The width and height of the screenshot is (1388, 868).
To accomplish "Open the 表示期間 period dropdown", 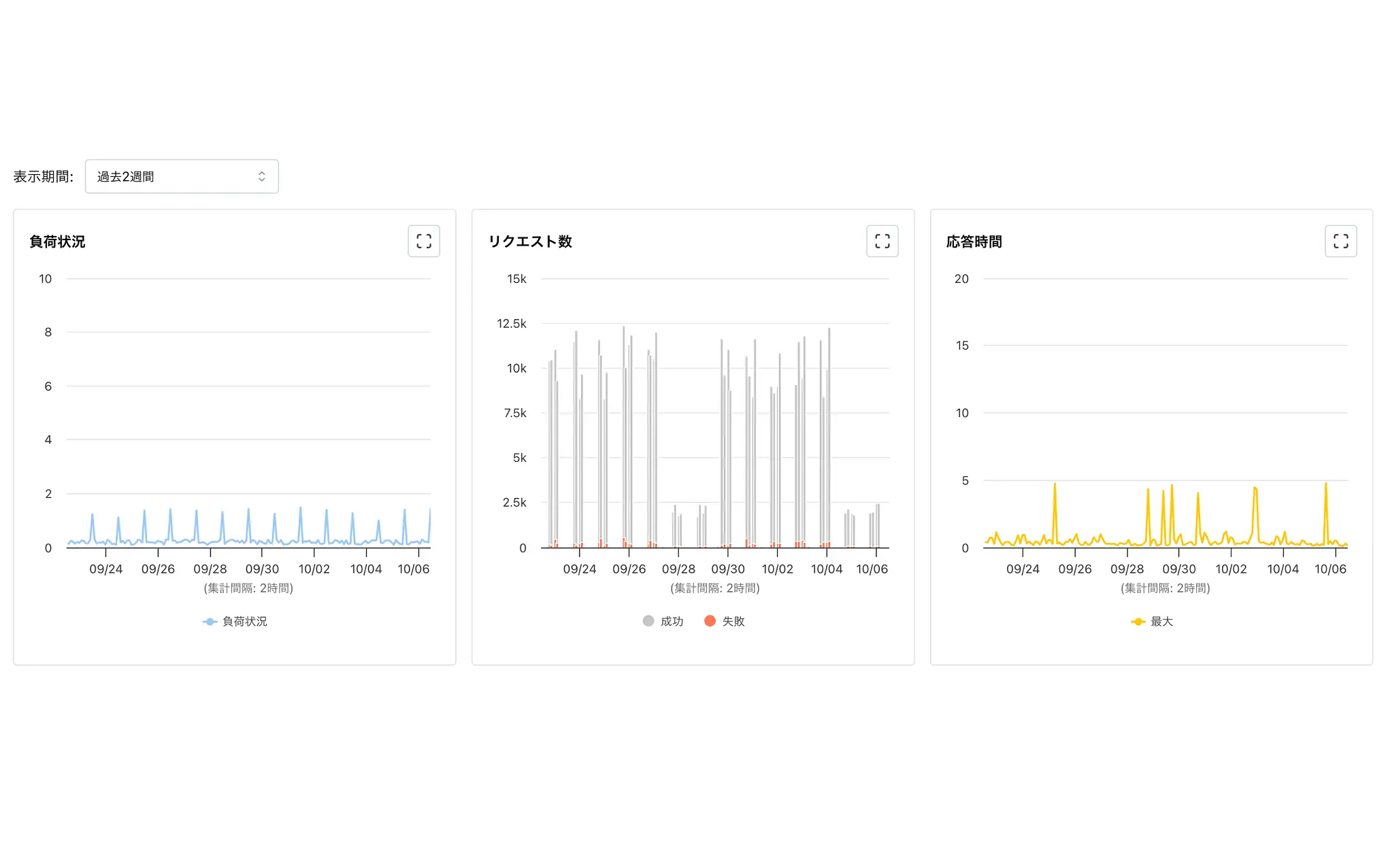I will 181,176.
